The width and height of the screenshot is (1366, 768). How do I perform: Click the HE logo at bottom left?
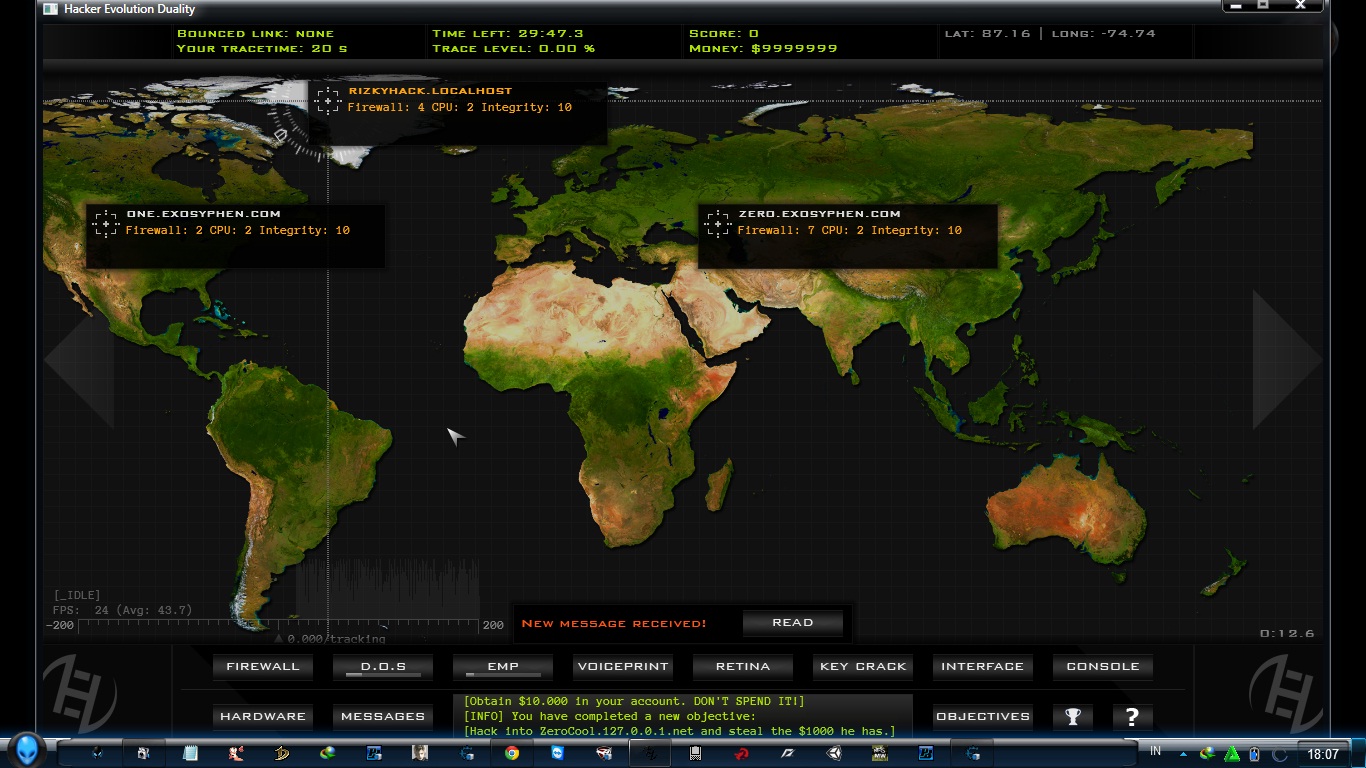(x=80, y=692)
